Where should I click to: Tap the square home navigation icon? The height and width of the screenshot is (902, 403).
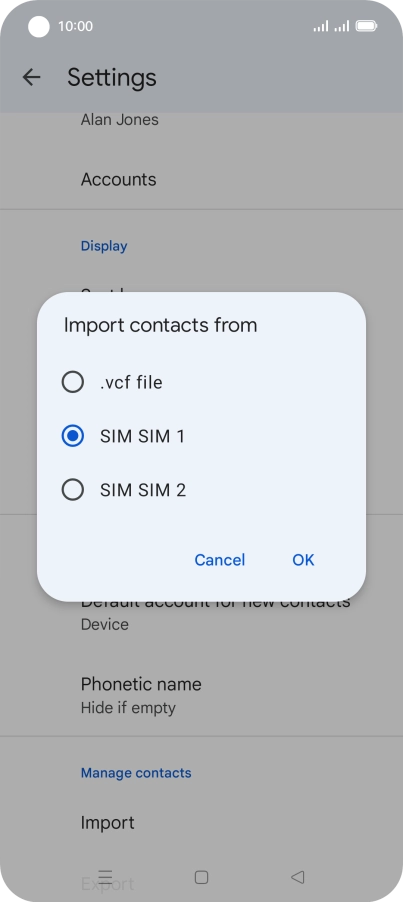(201, 877)
